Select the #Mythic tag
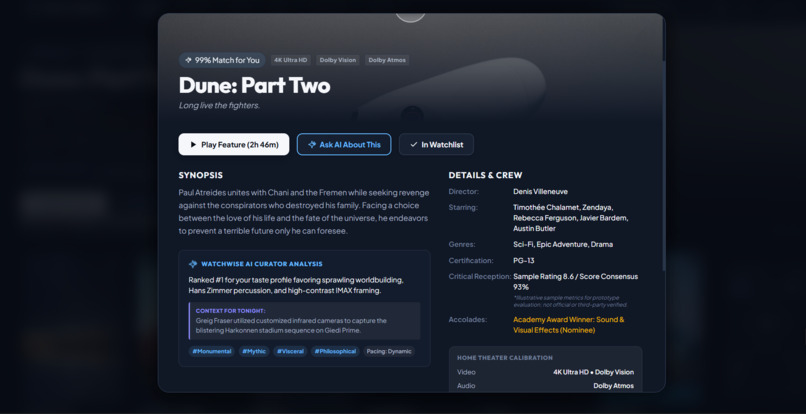The height and width of the screenshot is (414, 806). [x=254, y=351]
